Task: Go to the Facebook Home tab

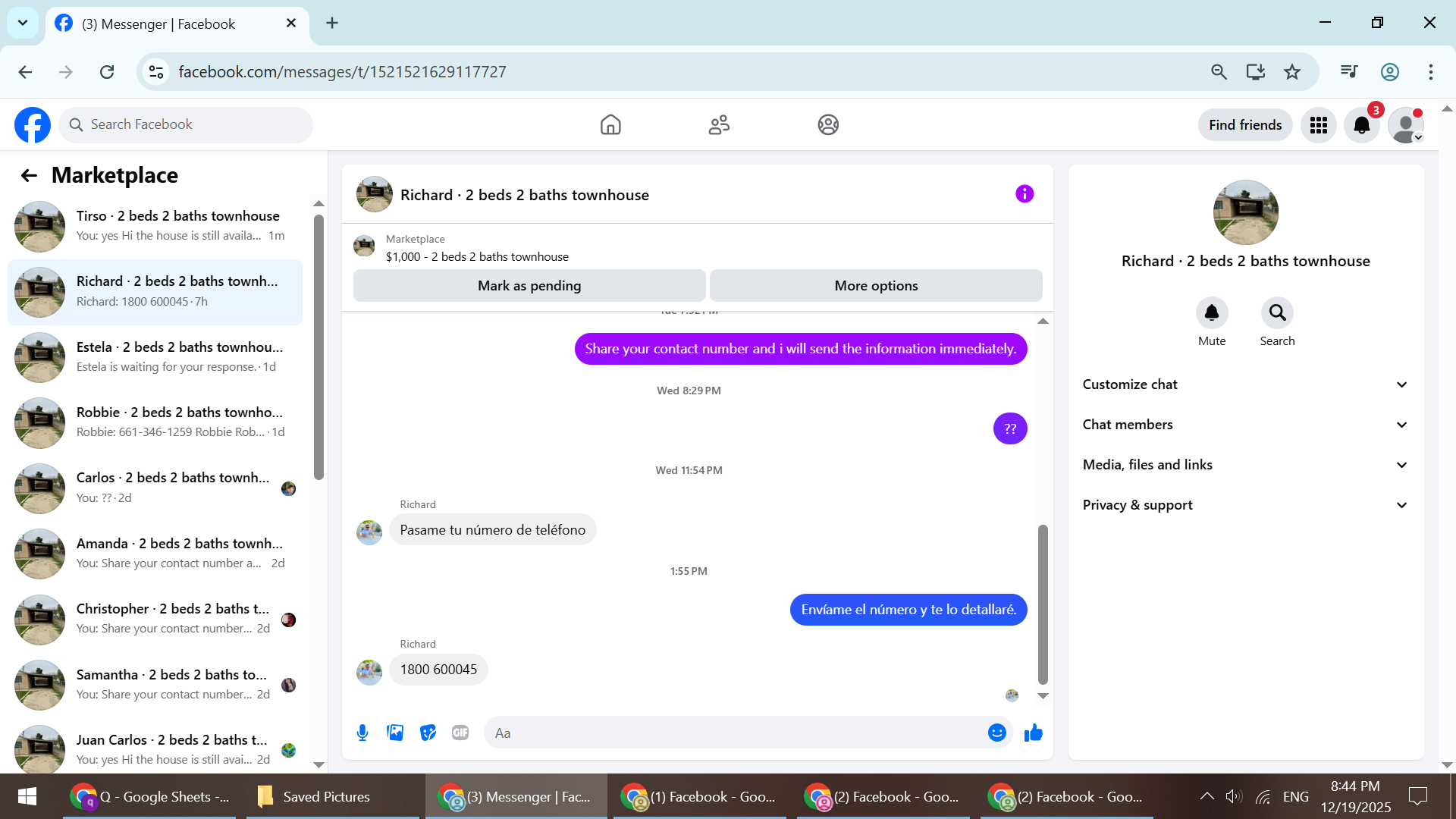Action: coord(610,125)
